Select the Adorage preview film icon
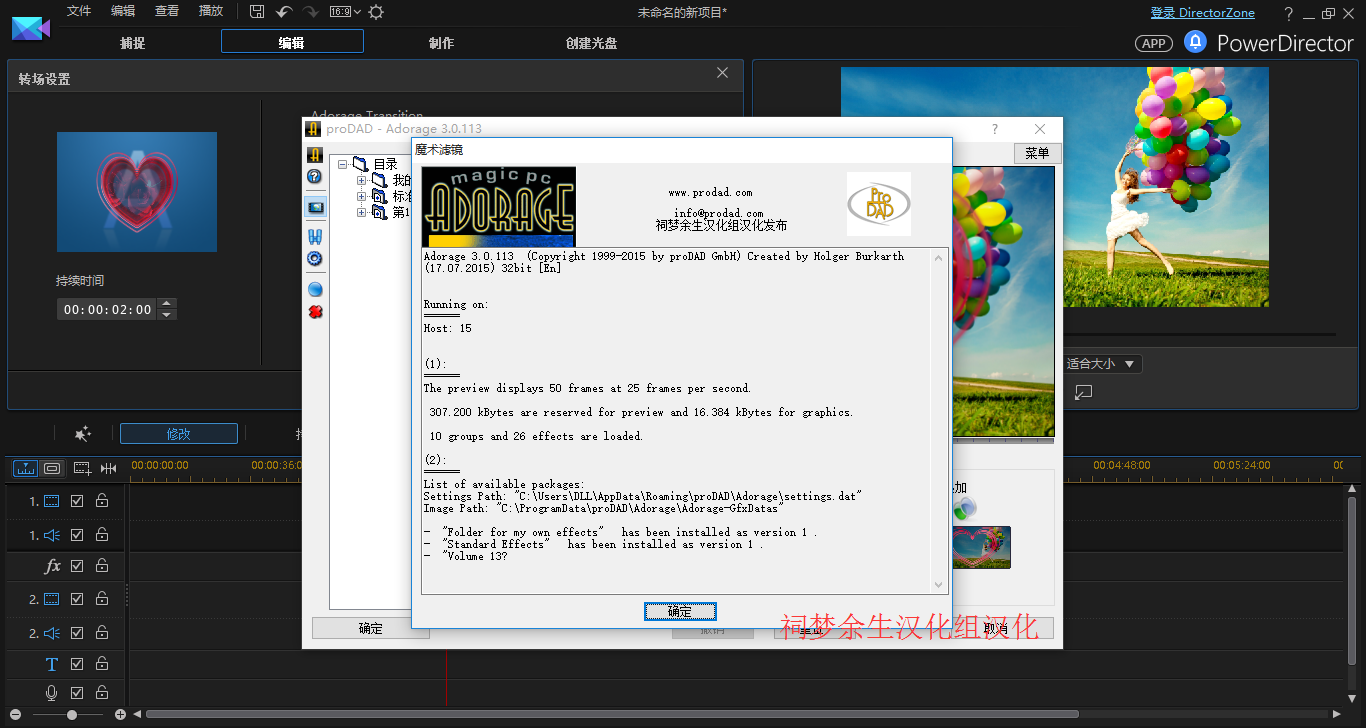The width and height of the screenshot is (1366, 728). (315, 207)
